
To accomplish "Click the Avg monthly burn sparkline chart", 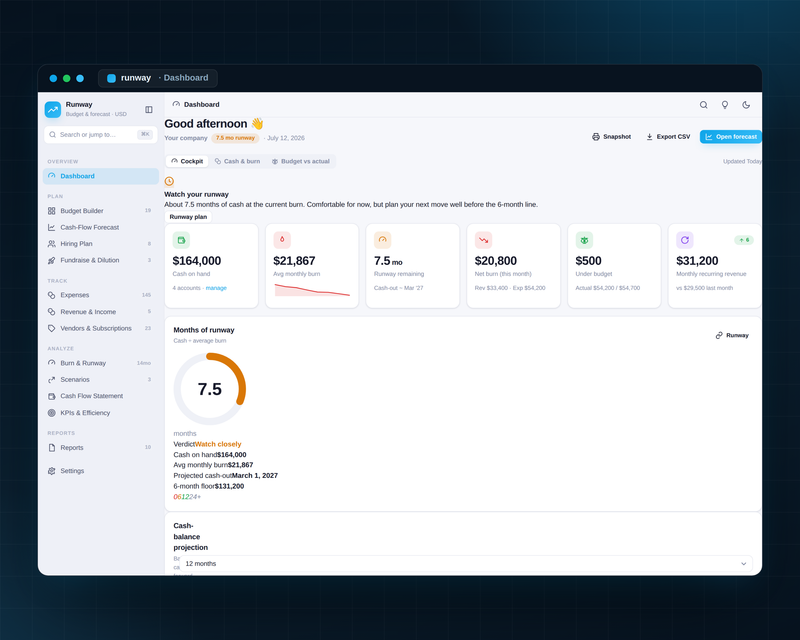I will [312, 289].
